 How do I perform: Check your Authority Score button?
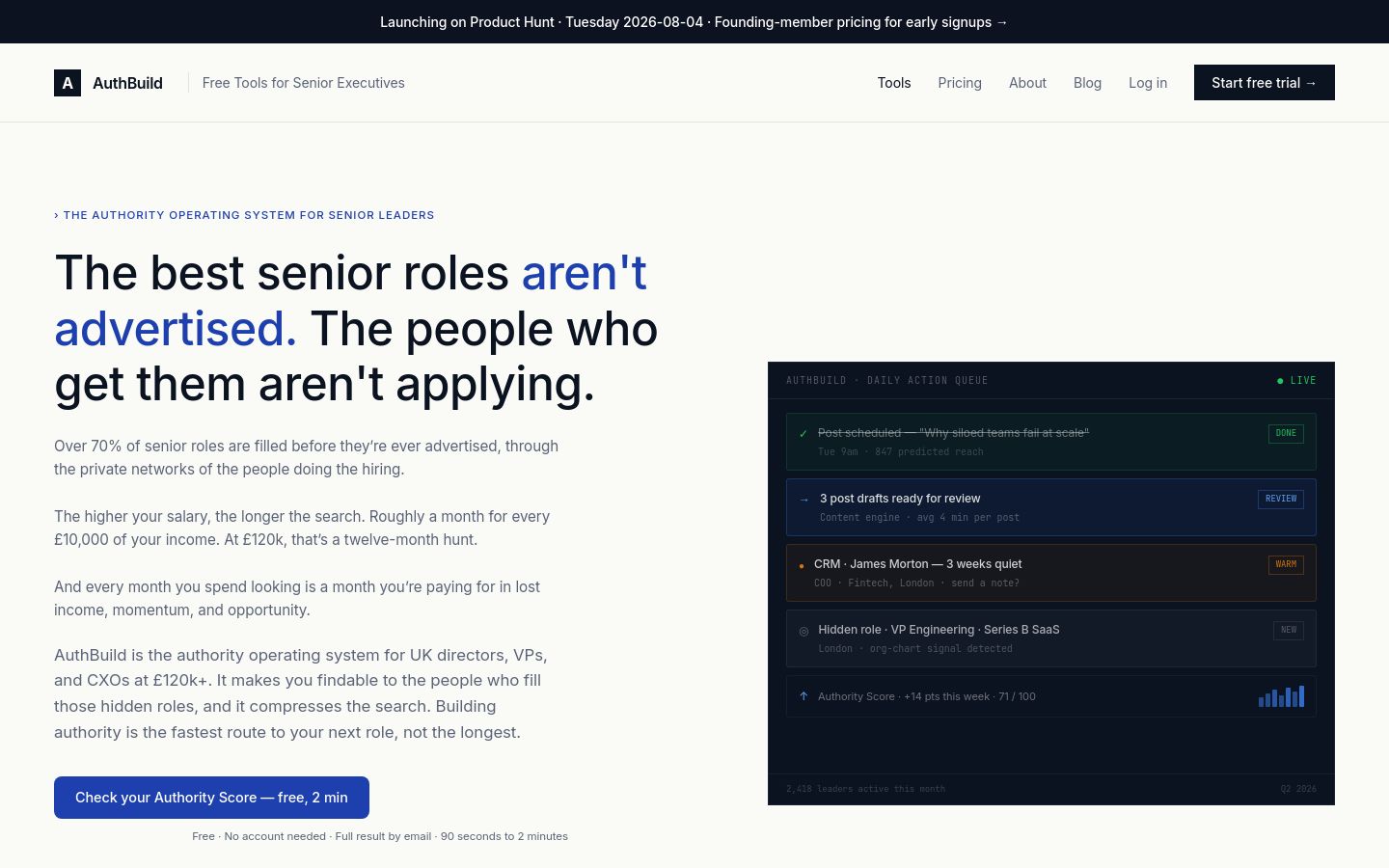tap(211, 798)
